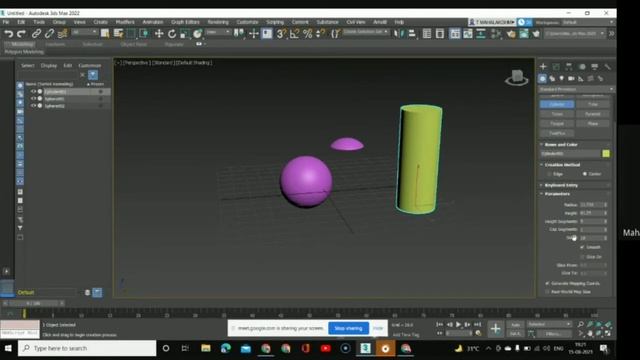Choose the Select Object tool
The image size is (640, 360).
coord(105,34)
